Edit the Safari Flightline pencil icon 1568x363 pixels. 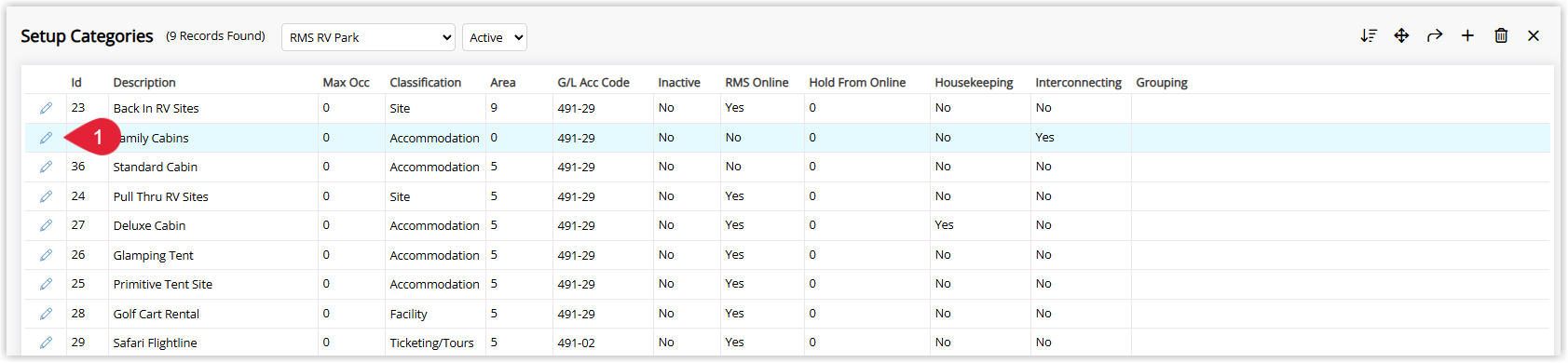coord(46,343)
